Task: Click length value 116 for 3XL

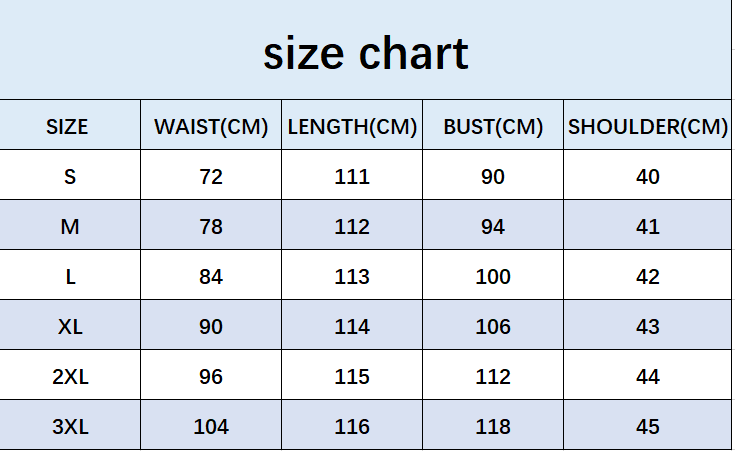Action: tap(352, 427)
